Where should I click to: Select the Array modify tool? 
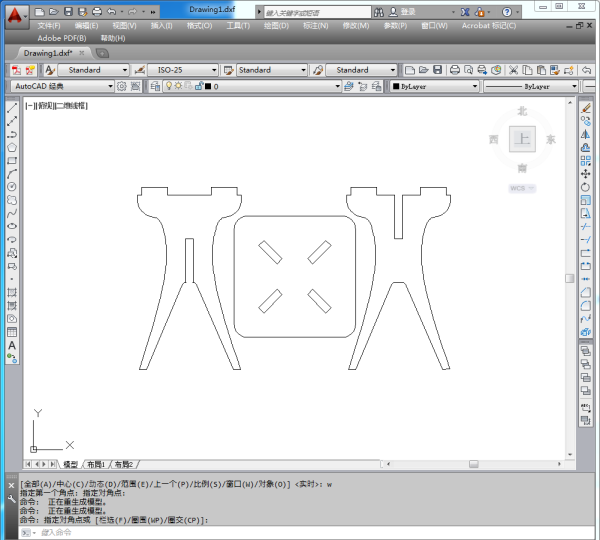585,161
